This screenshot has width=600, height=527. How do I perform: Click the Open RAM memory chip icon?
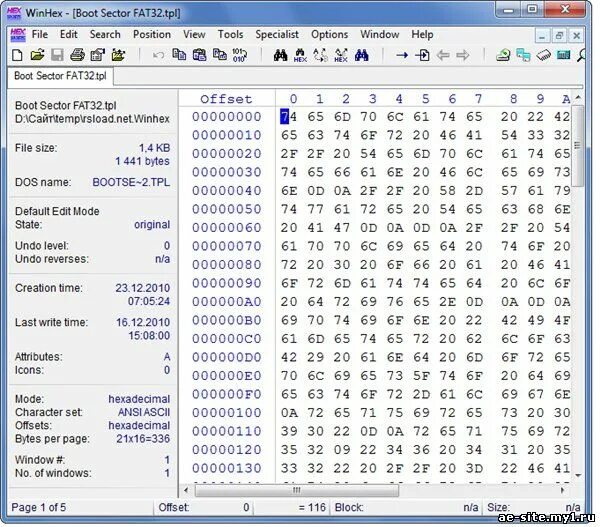click(543, 55)
